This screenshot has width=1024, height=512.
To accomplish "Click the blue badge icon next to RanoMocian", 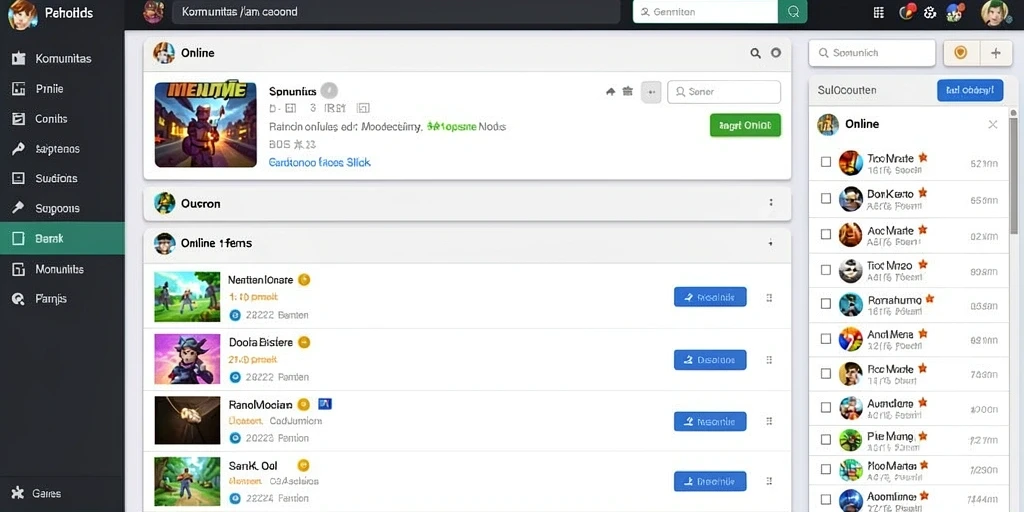I will pos(325,404).
